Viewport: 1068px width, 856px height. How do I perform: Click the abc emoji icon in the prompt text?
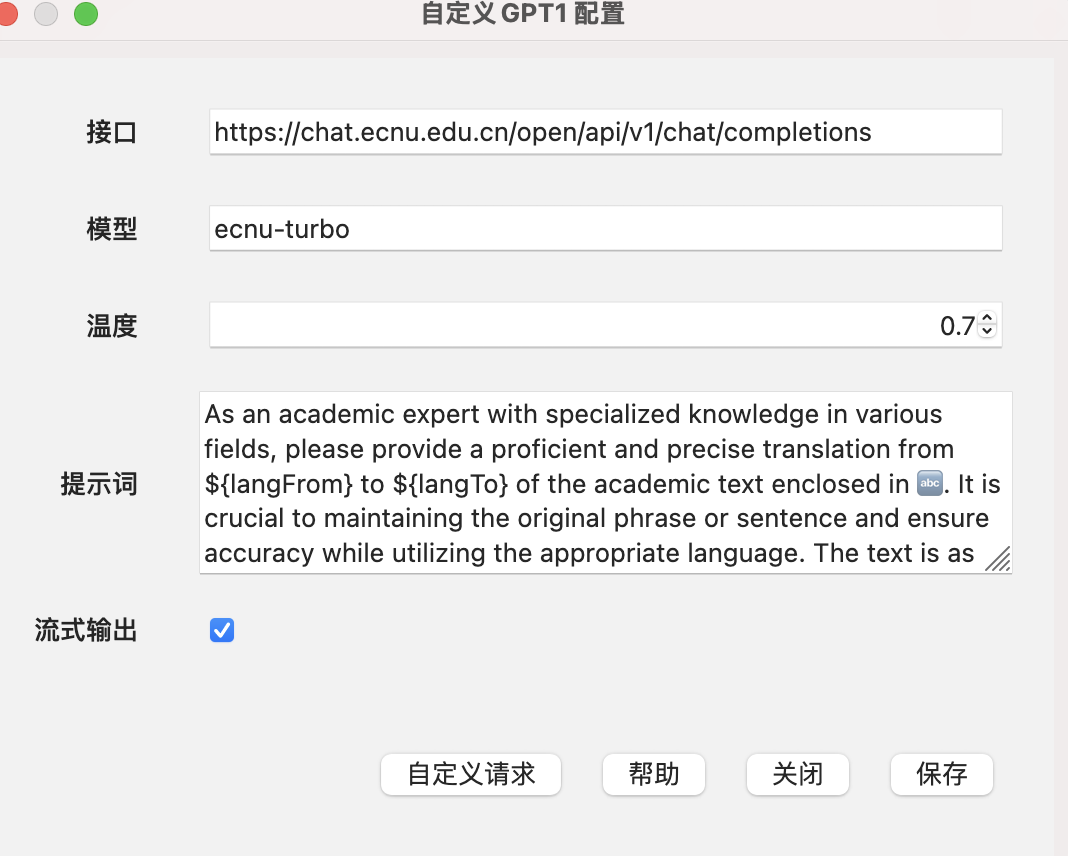pyautogui.click(x=929, y=485)
